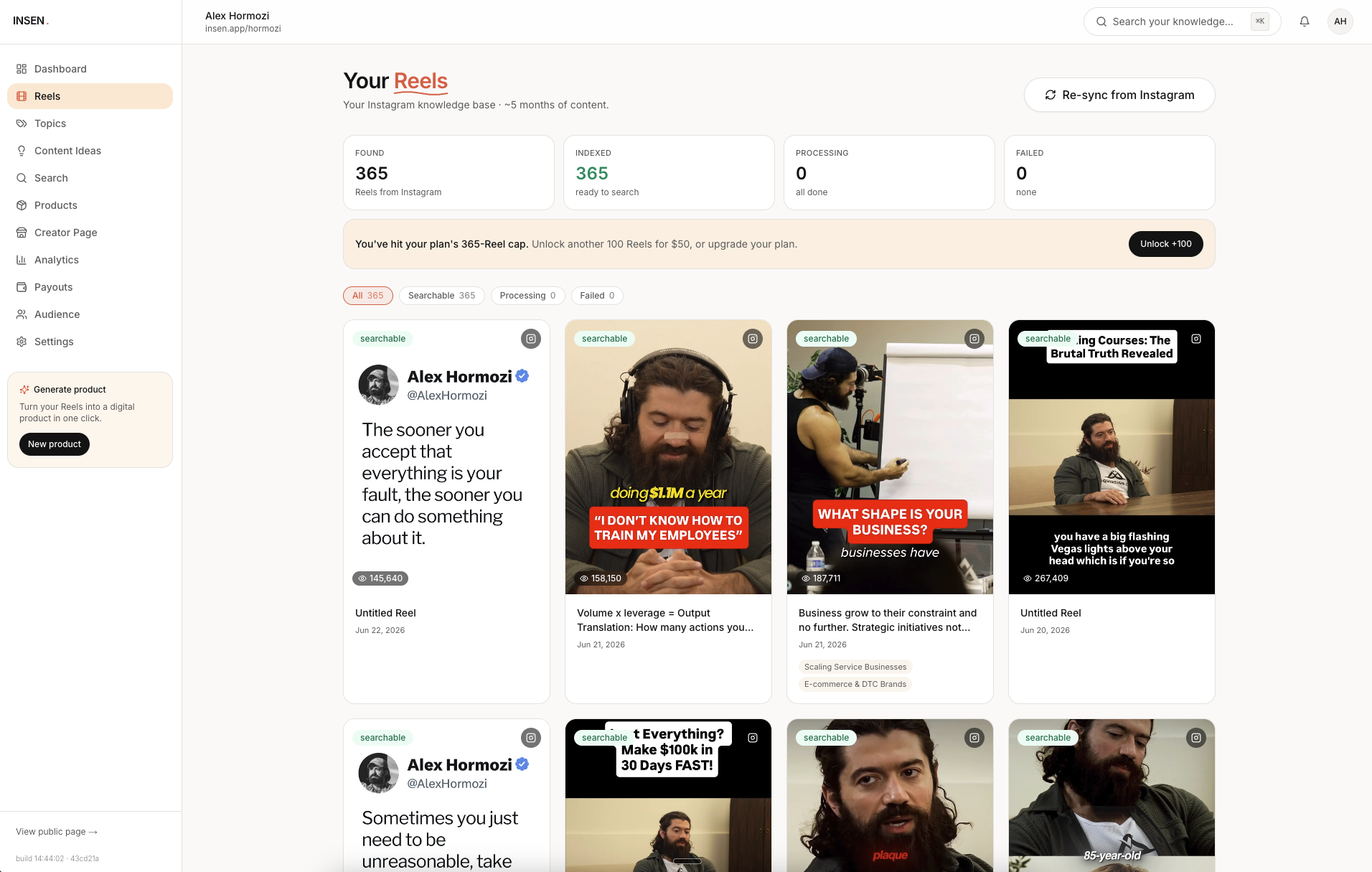This screenshot has height=872, width=1372.
Task: Click the Analytics bar chart icon
Action: (x=22, y=260)
